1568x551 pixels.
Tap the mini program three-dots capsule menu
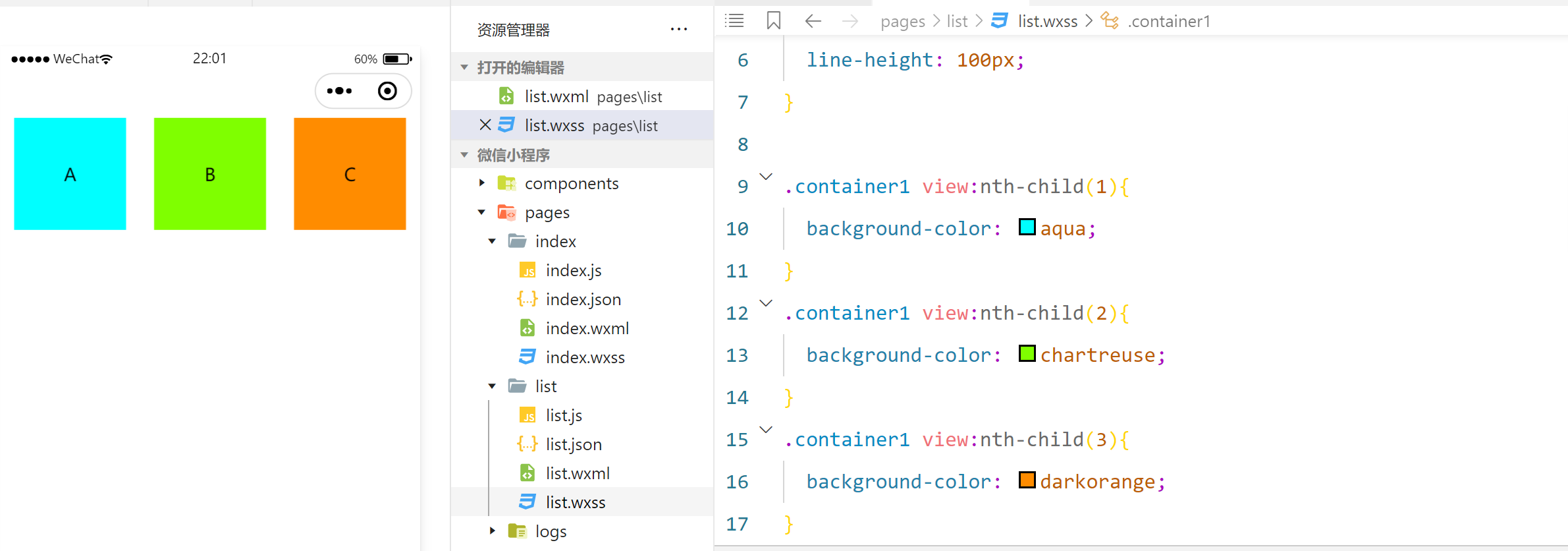point(340,91)
